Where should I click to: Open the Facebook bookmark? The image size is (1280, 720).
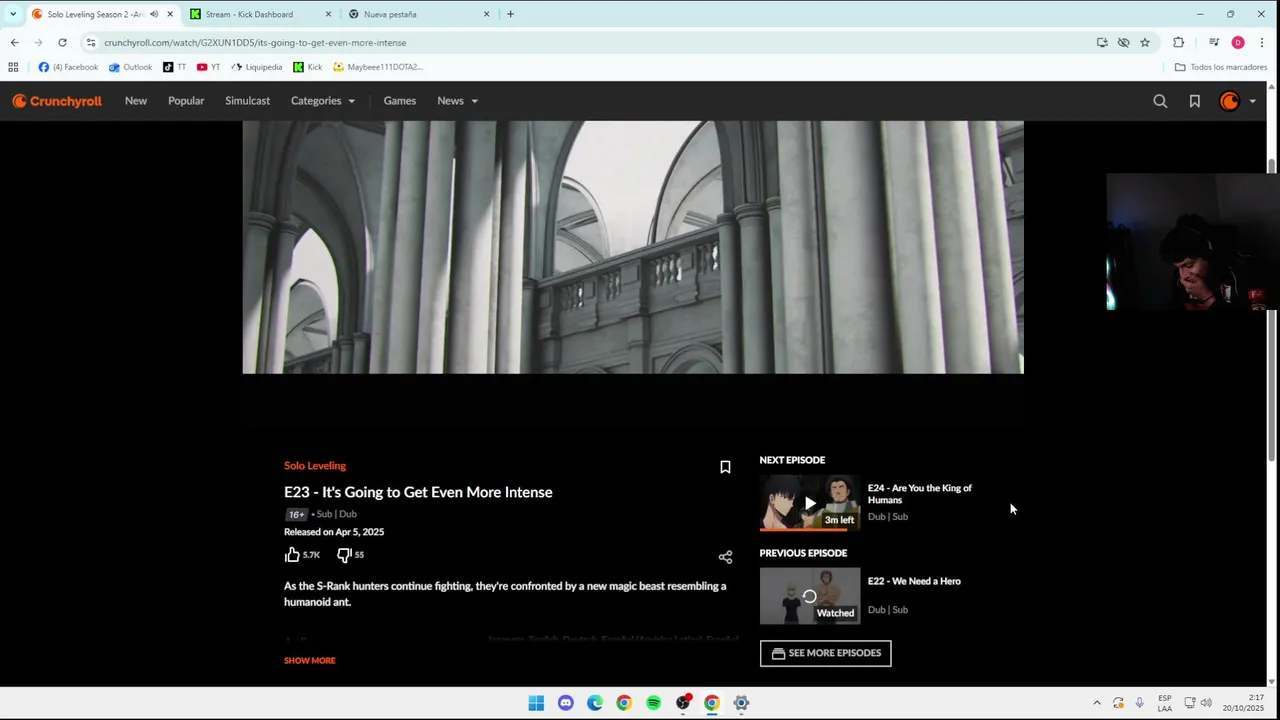68,67
